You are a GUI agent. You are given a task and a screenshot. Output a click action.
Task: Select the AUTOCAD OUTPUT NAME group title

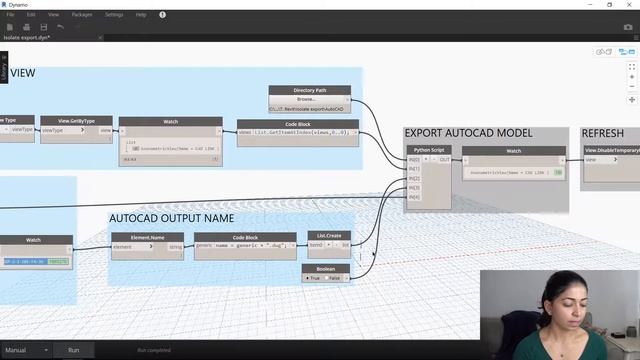171,218
